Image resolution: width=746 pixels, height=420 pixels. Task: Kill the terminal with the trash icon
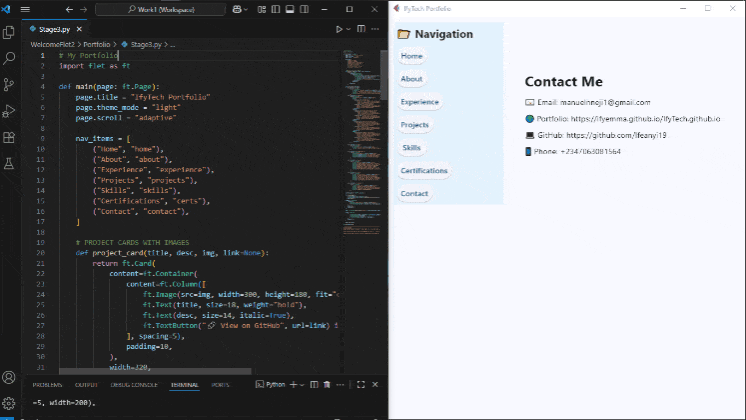coord(327,384)
